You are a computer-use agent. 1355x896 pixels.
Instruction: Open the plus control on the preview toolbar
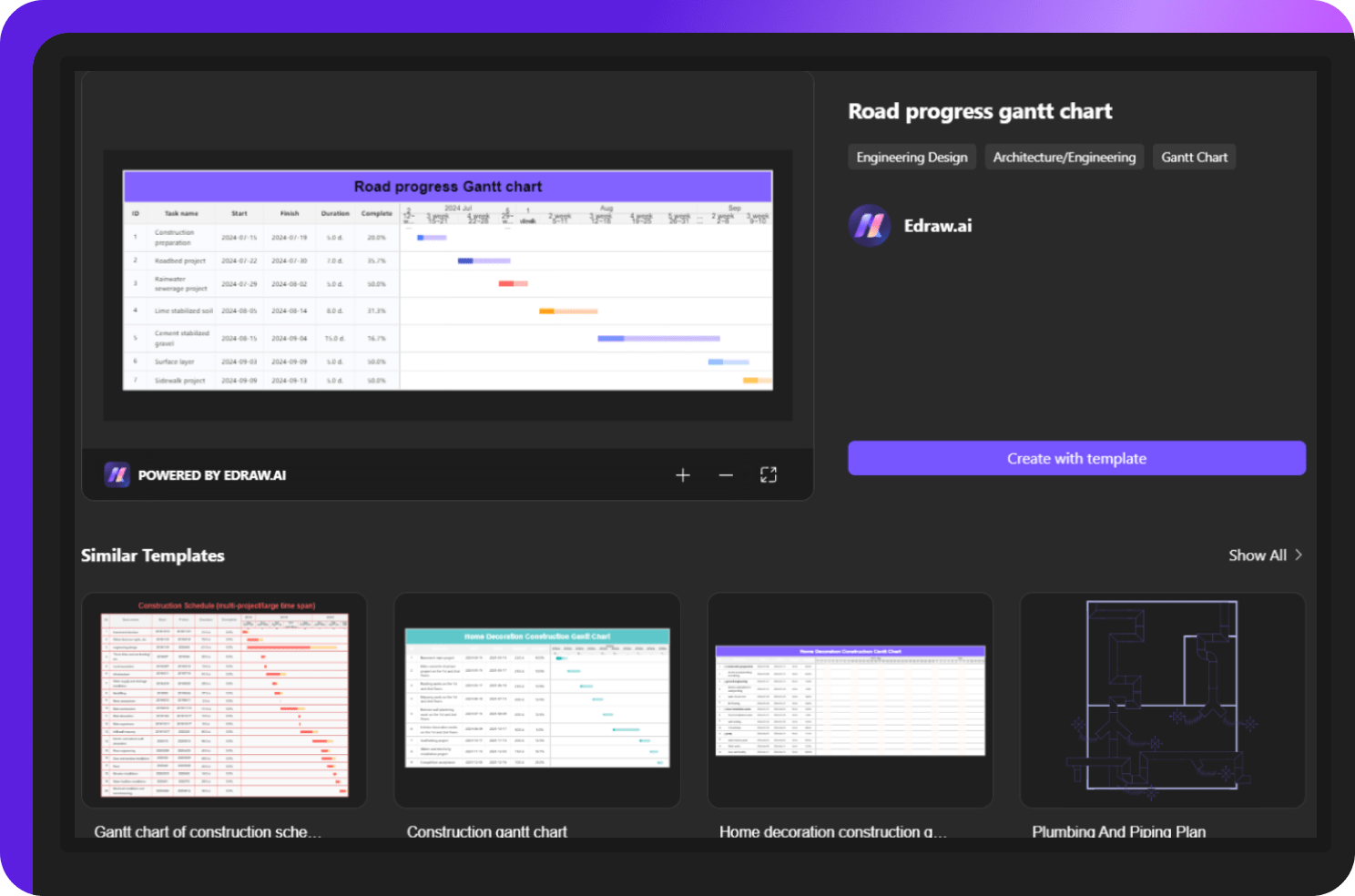click(682, 474)
